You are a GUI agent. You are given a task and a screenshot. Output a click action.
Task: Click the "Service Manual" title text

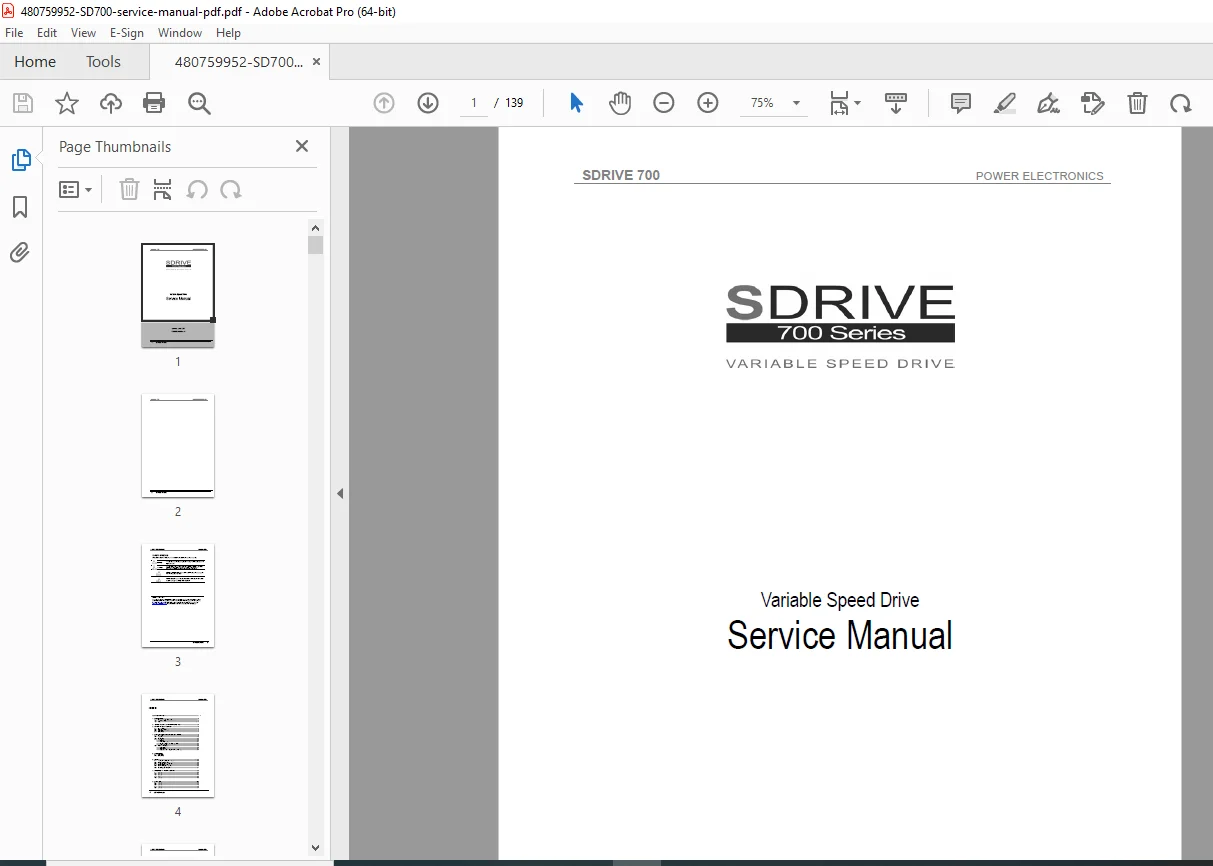[x=840, y=636]
